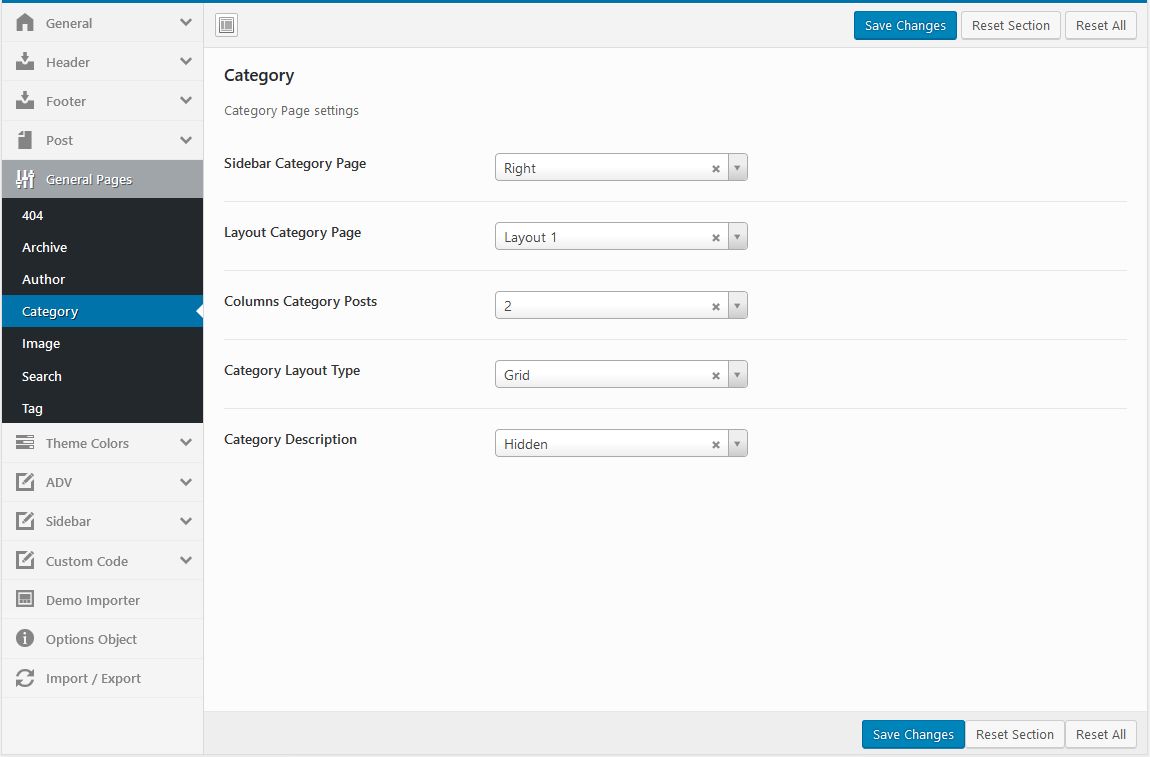Click the top Save Changes button

pos(905,26)
